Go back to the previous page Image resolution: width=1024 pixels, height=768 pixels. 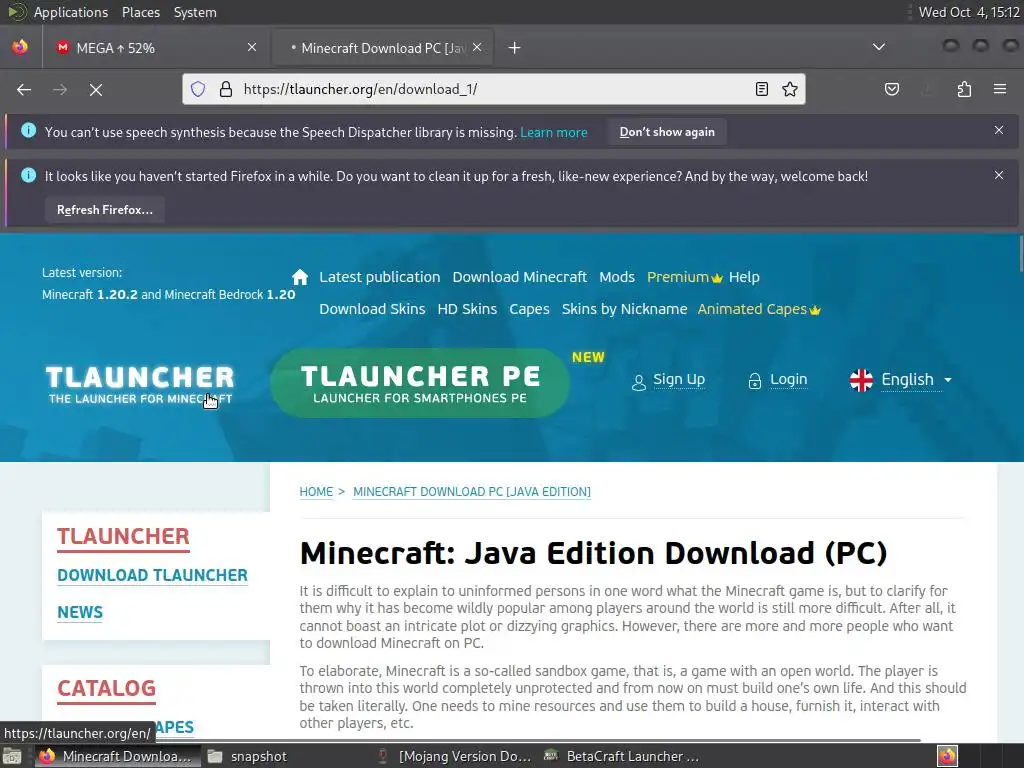(24, 89)
